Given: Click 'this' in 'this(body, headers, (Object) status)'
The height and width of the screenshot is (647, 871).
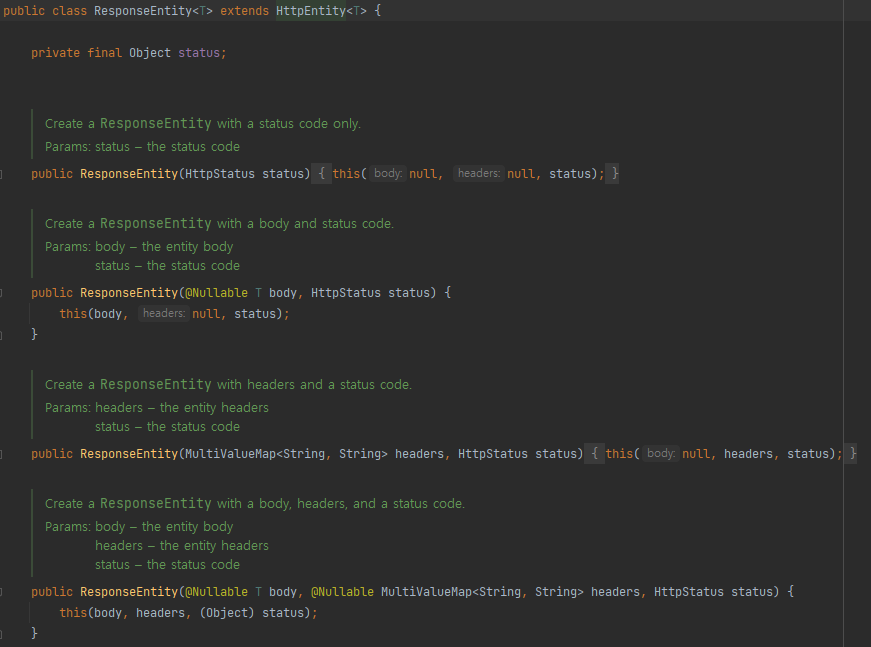Looking at the screenshot, I should [x=73, y=613].
